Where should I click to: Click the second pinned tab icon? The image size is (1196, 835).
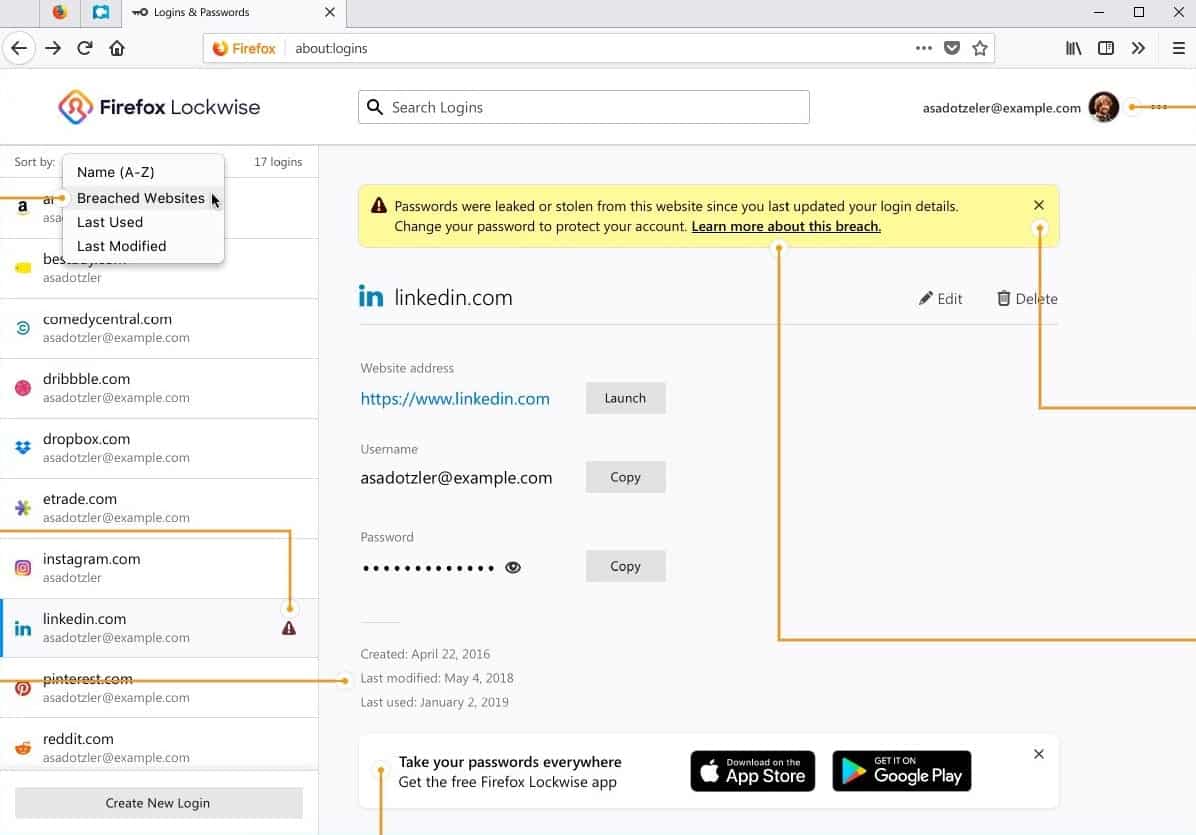point(101,12)
